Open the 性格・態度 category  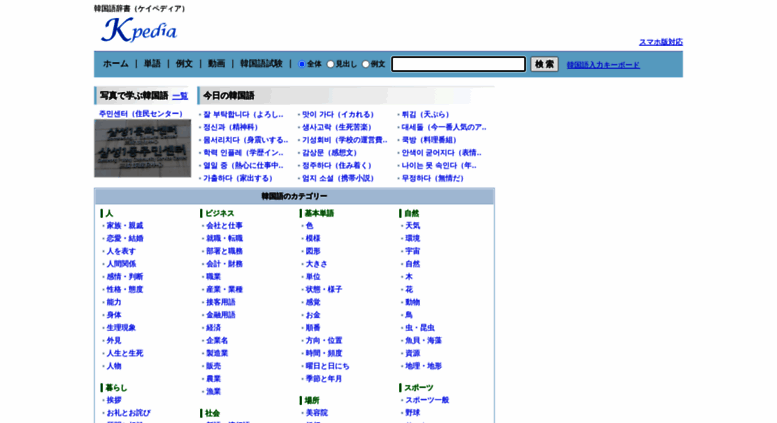click(x=125, y=290)
